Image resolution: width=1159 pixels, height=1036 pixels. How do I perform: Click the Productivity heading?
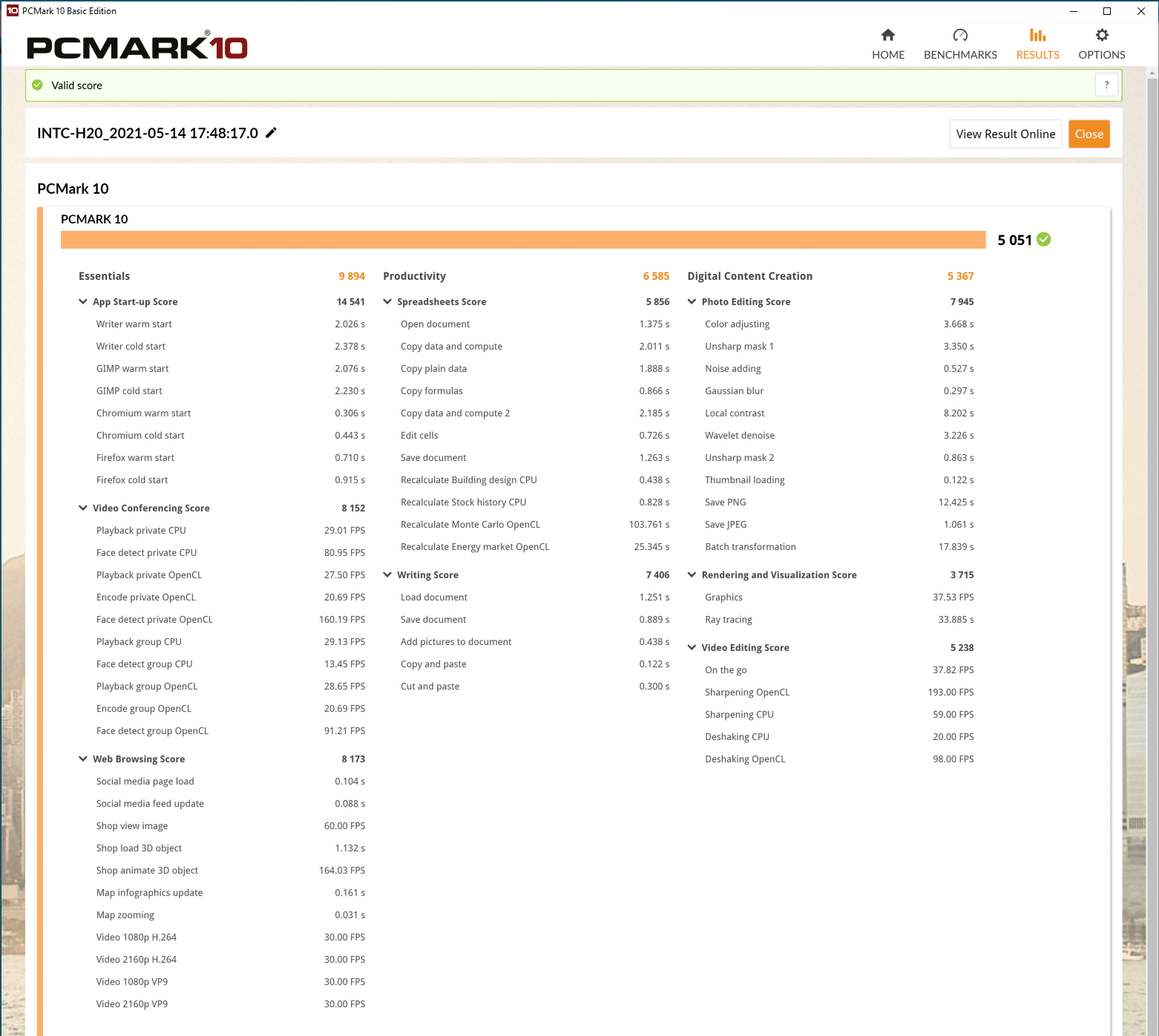coord(414,276)
